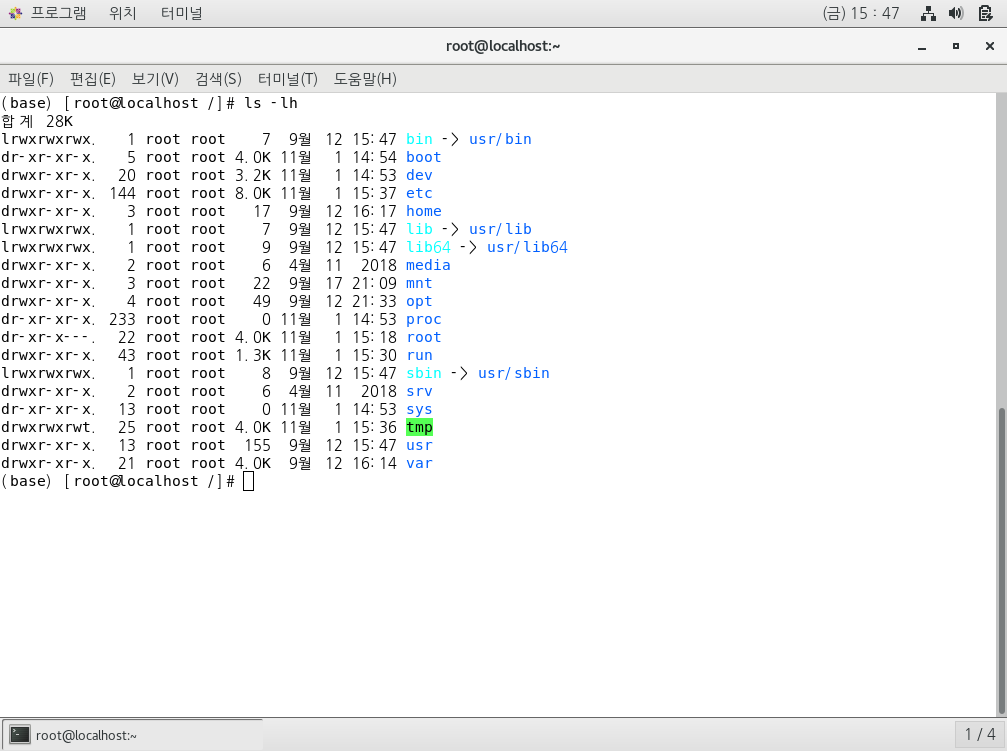Click the 'root' directory name in listing
The image size is (1007, 751).
coord(424,337)
